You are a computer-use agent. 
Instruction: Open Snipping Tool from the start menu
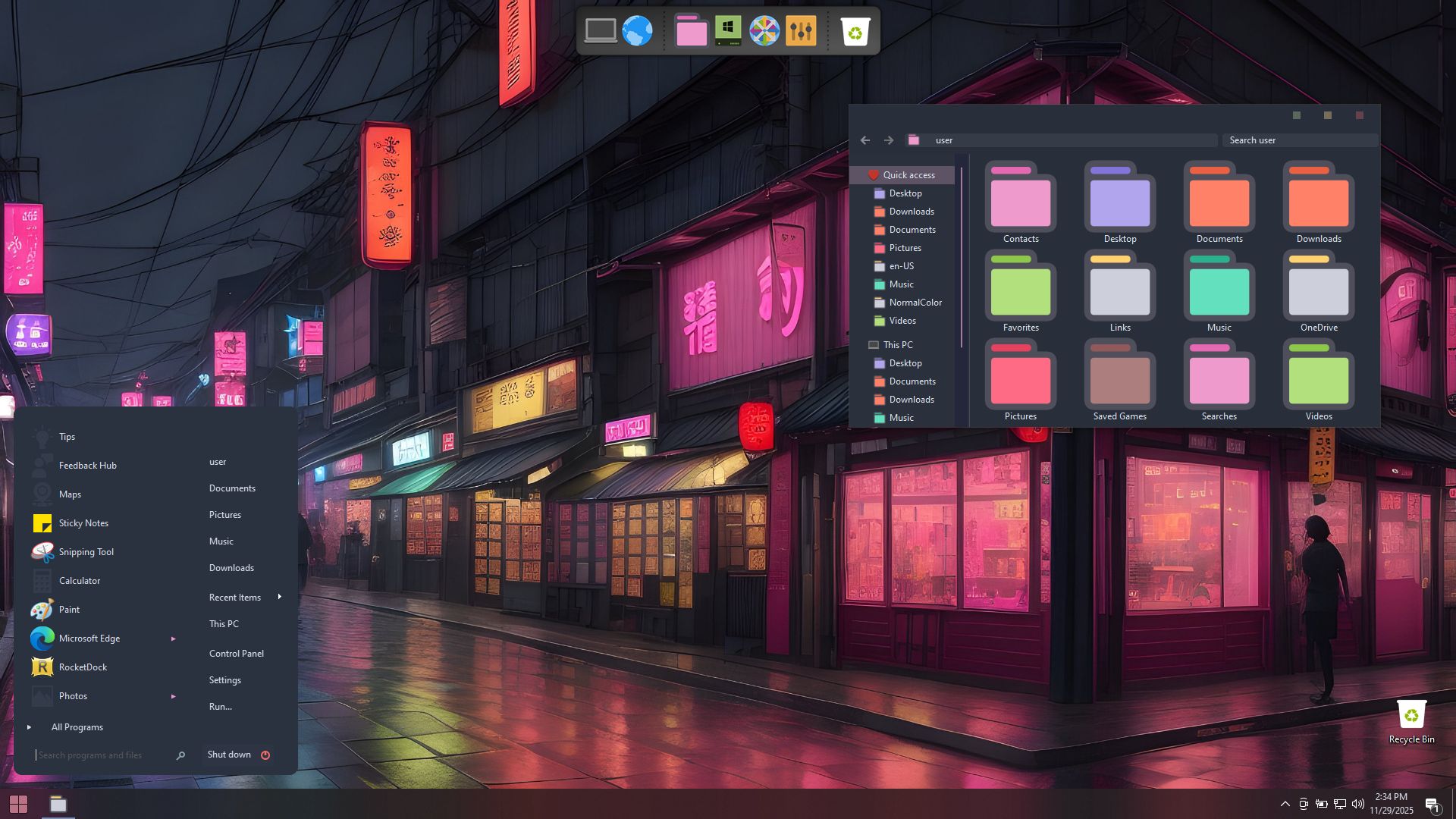(86, 552)
